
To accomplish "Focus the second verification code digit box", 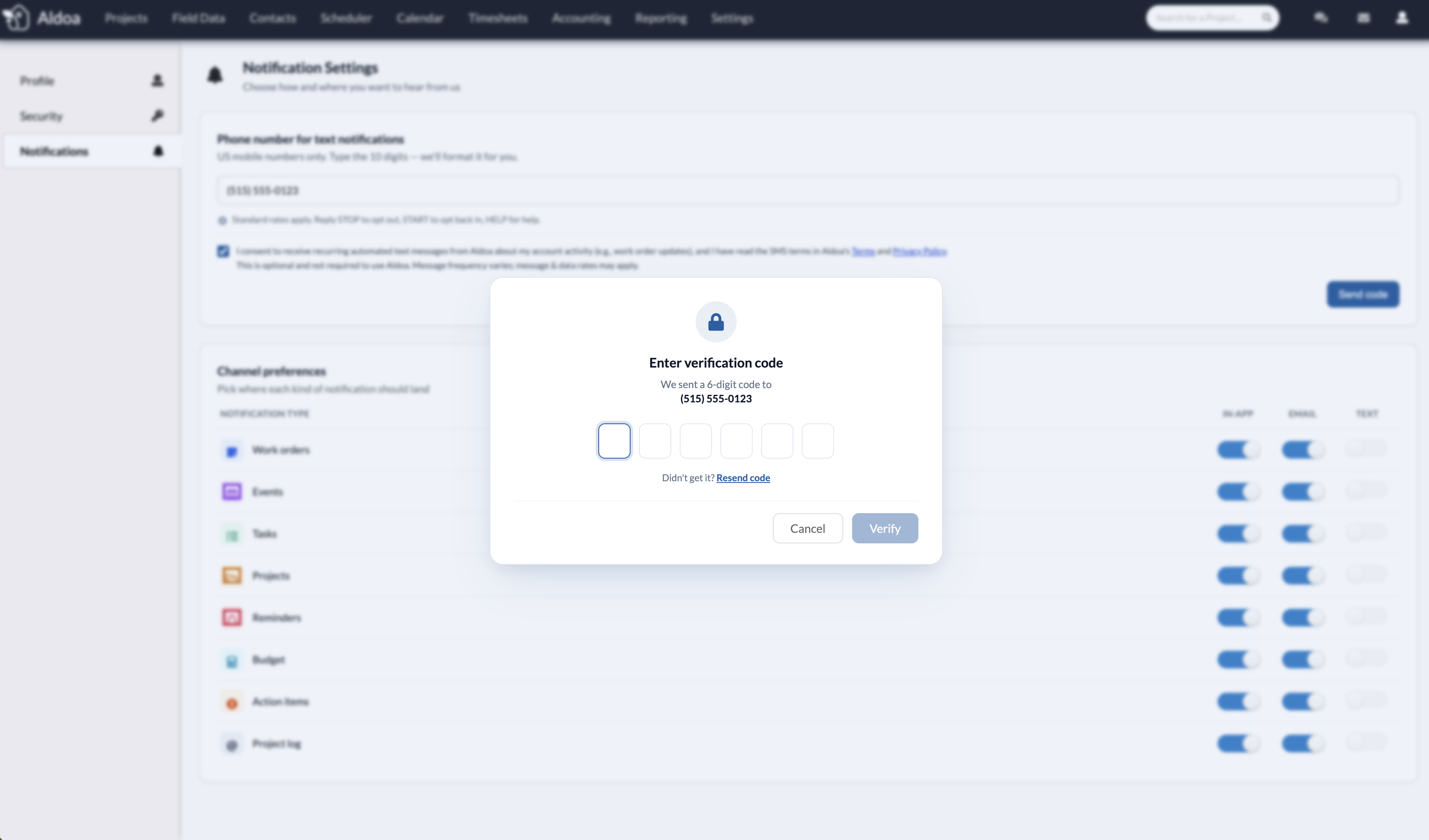I will tap(655, 441).
